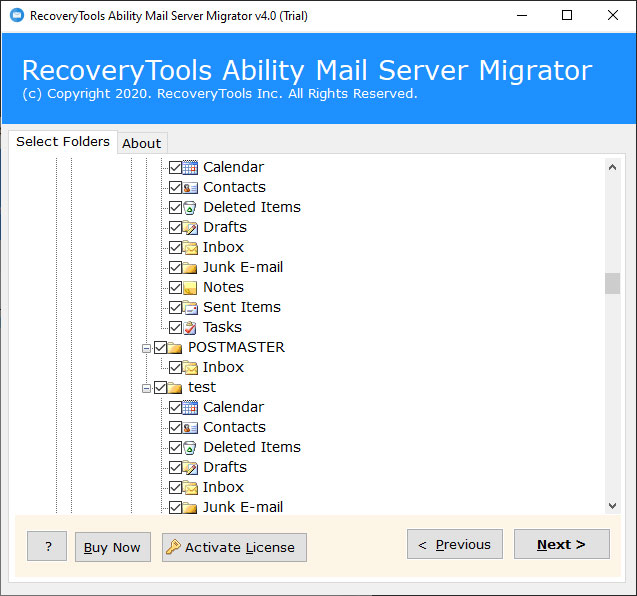The image size is (637, 596).
Task: Click the Buy Now button
Action: [x=113, y=547]
